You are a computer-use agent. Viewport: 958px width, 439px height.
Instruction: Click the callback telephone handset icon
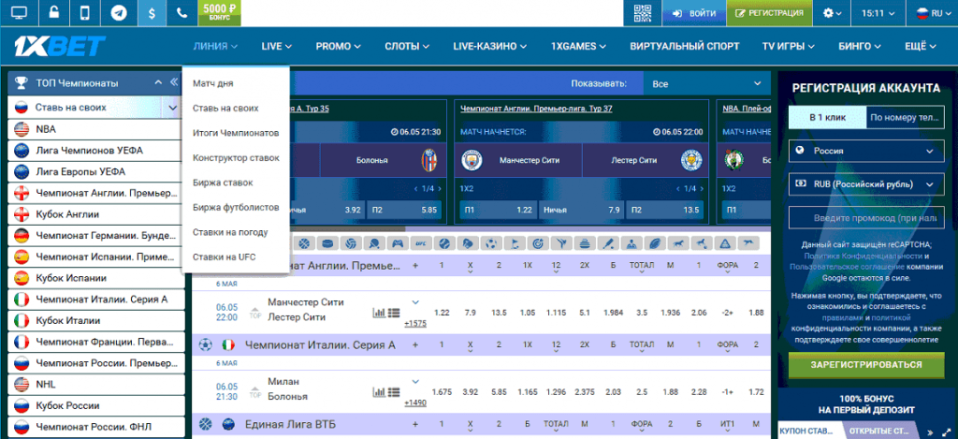182,13
